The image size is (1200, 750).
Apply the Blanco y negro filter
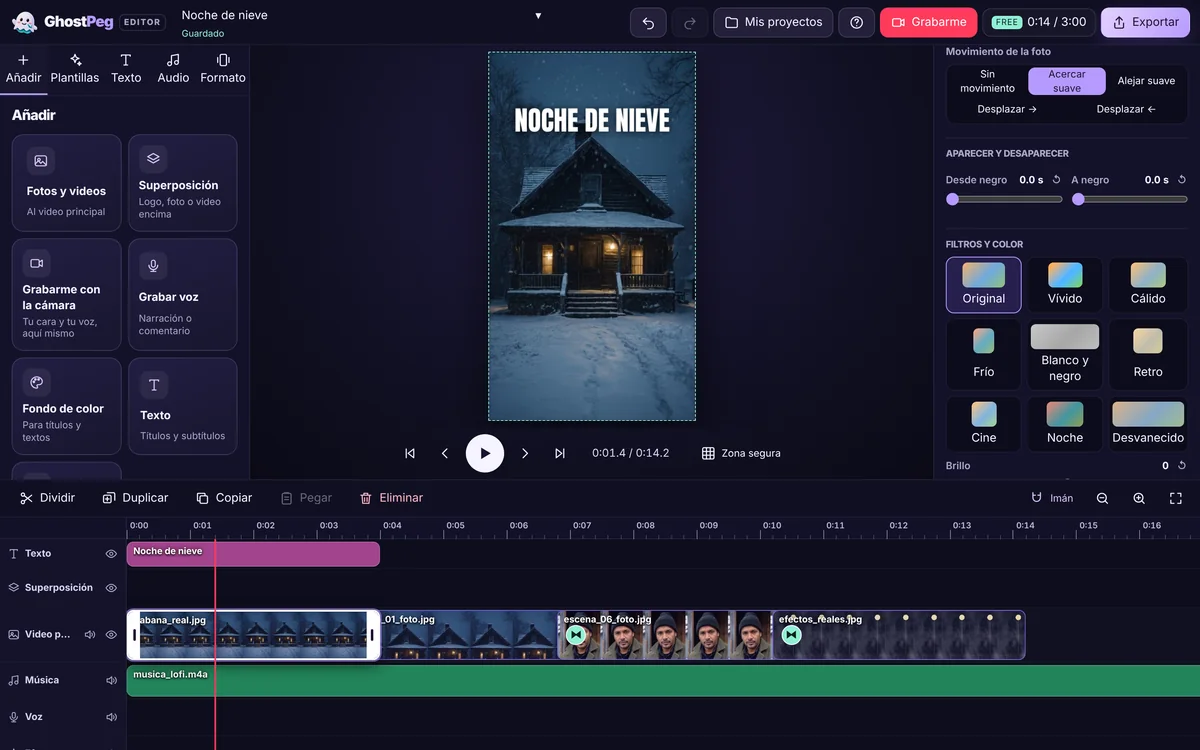[1065, 354]
